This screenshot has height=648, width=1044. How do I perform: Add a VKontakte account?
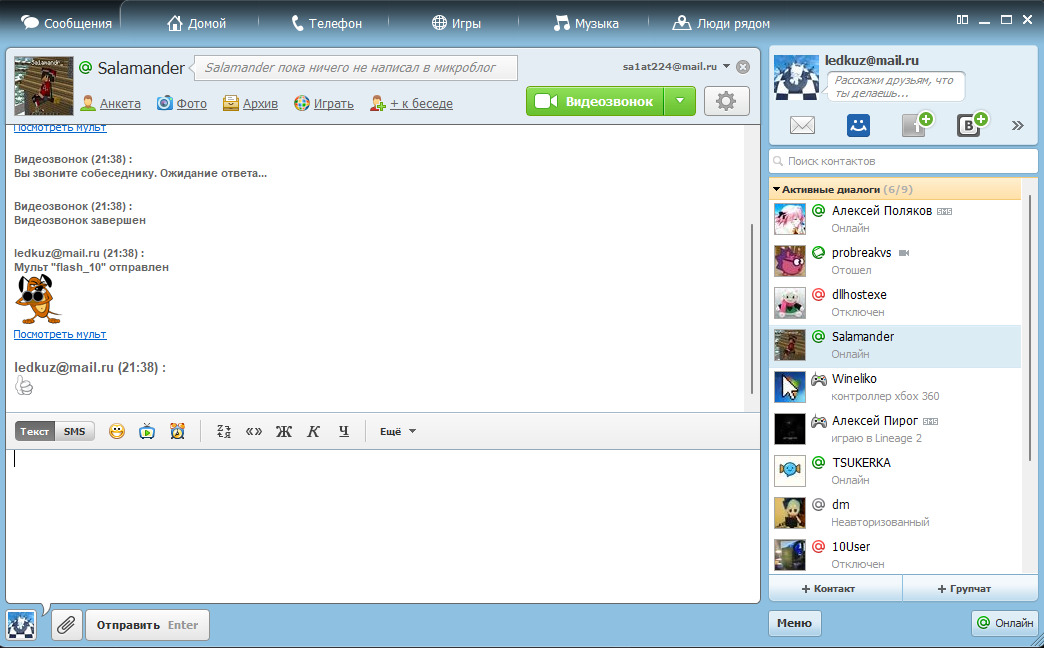[970, 125]
